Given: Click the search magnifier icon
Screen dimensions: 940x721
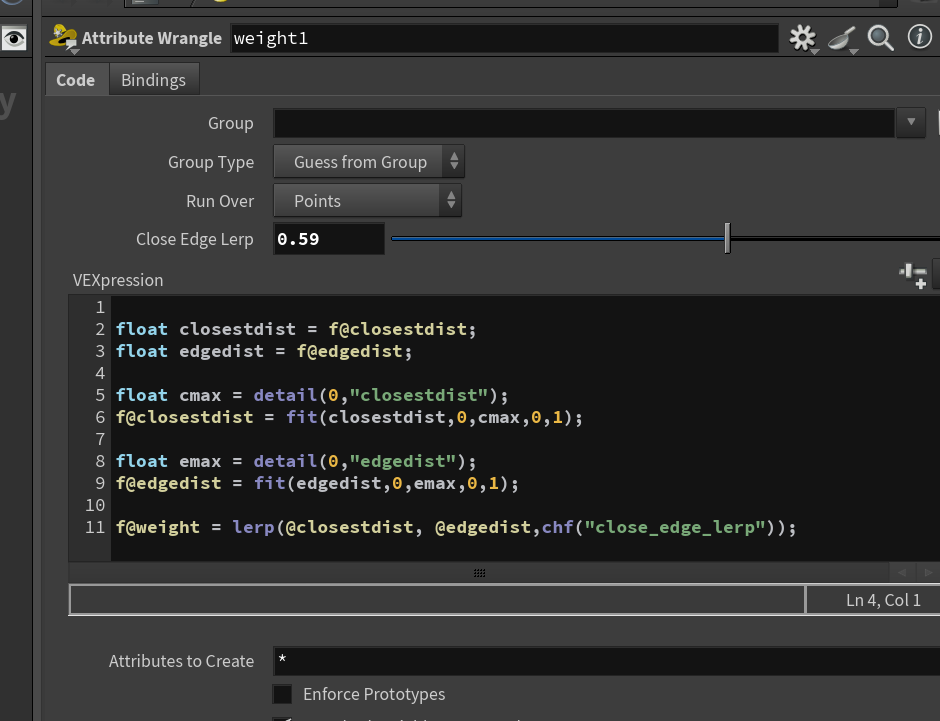Looking at the screenshot, I should coord(880,38).
